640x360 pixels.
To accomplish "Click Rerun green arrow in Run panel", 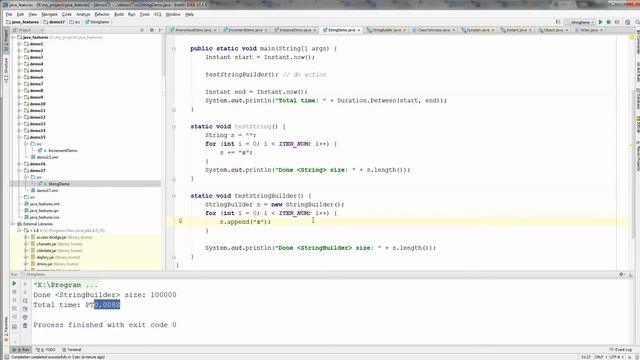I will pos(14,283).
